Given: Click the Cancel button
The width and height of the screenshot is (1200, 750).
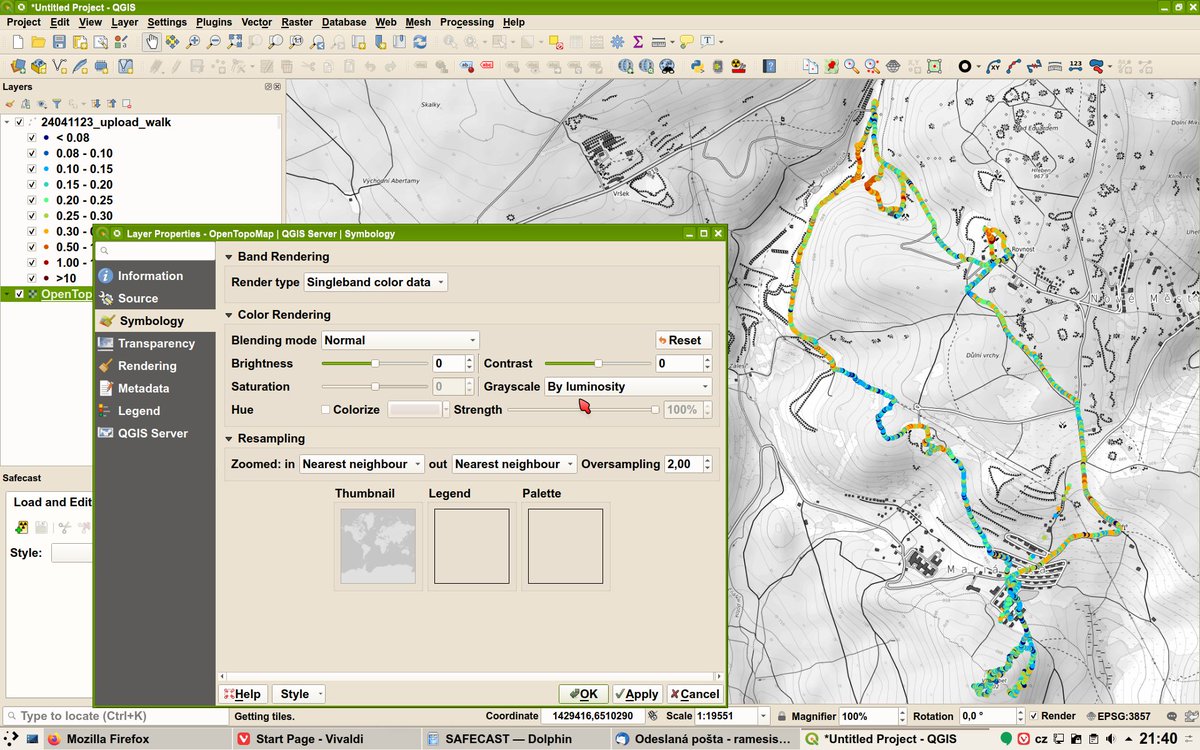Looking at the screenshot, I should pyautogui.click(x=694, y=694).
